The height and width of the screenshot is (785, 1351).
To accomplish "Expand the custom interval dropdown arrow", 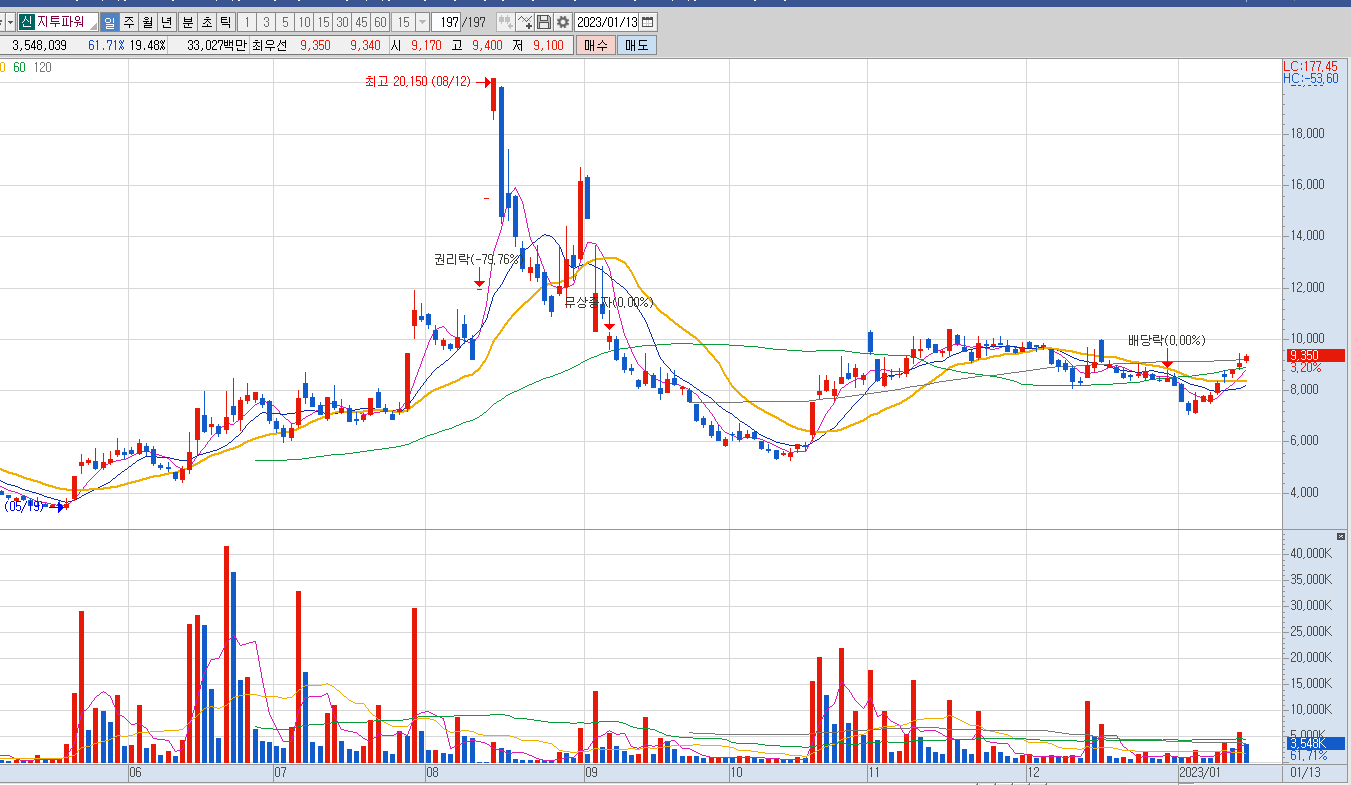I will (423, 22).
